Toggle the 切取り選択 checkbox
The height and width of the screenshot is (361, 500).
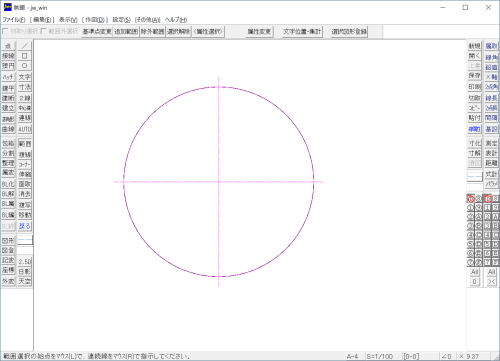[20, 31]
